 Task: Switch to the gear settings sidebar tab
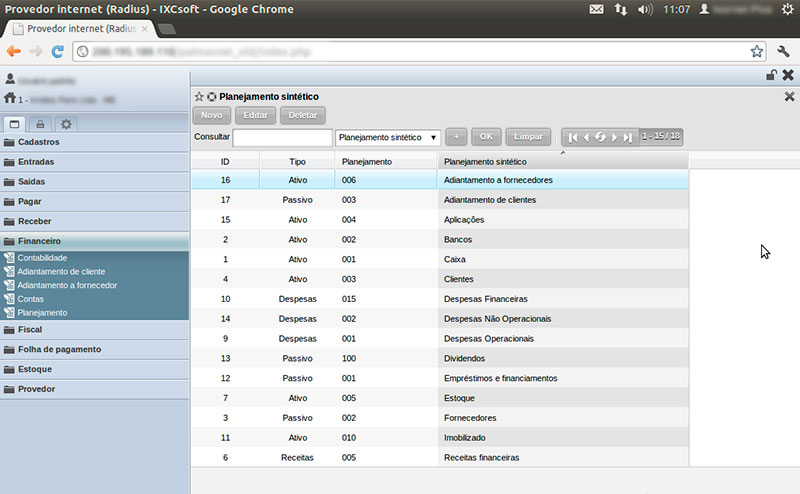pyautogui.click(x=66, y=124)
